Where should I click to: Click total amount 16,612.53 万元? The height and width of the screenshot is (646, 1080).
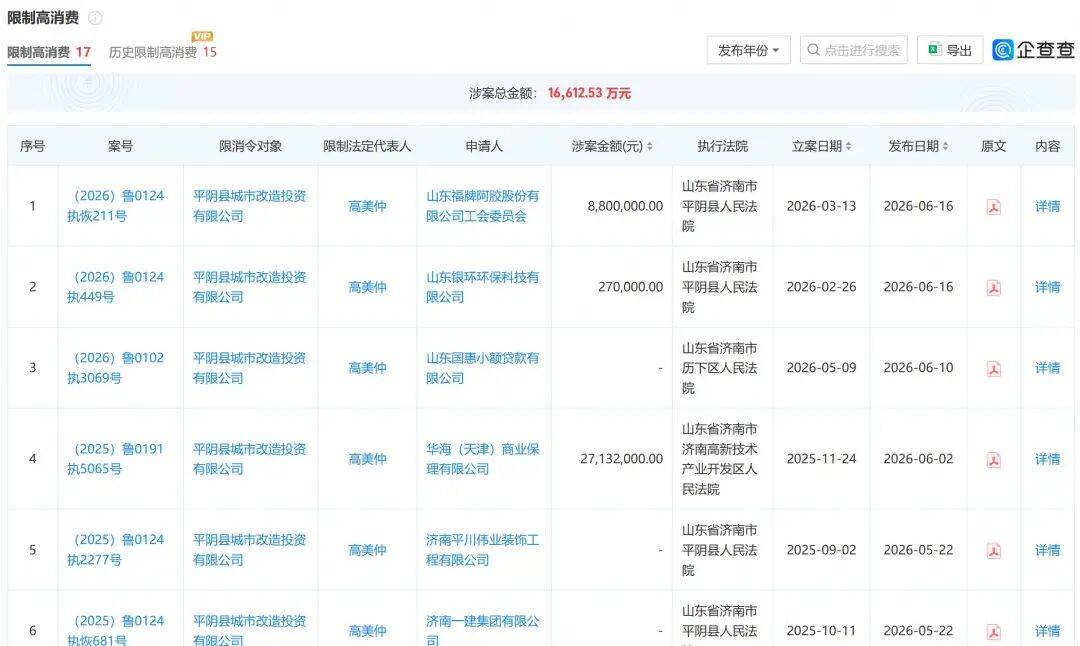(x=589, y=93)
